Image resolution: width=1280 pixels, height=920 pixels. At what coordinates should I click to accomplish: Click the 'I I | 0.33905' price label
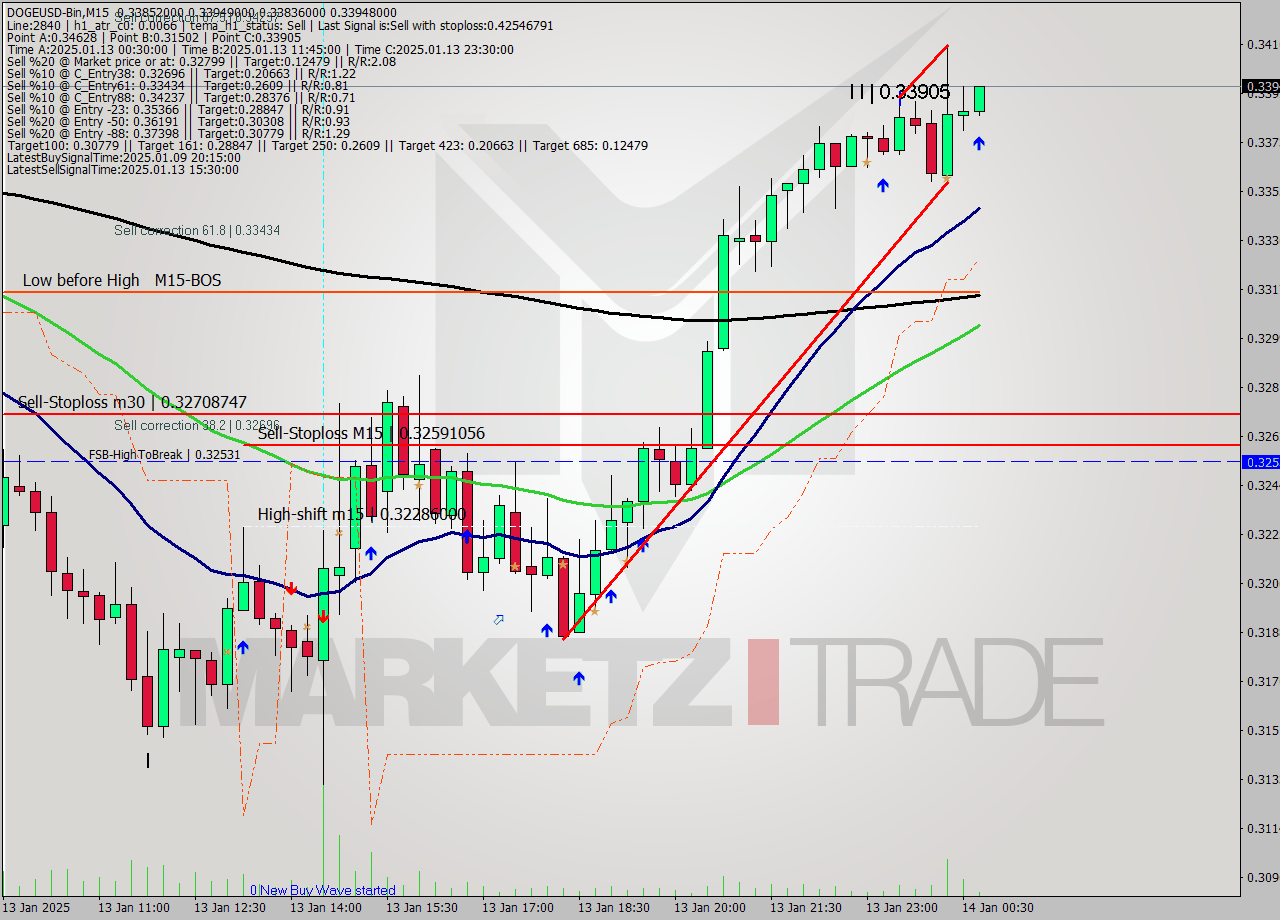click(x=899, y=92)
